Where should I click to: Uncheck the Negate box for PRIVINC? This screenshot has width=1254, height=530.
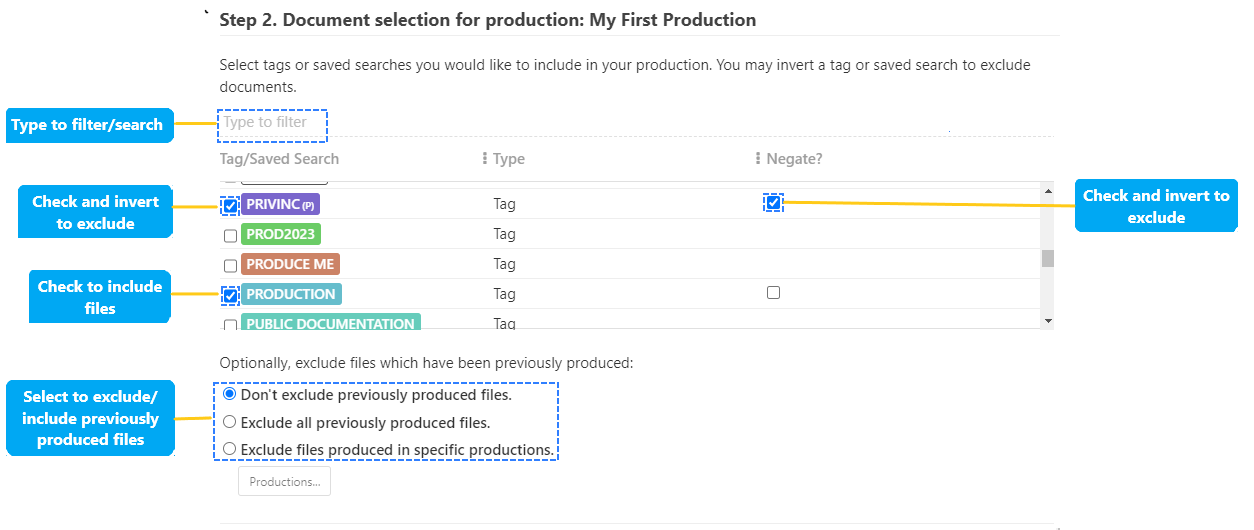(773, 203)
